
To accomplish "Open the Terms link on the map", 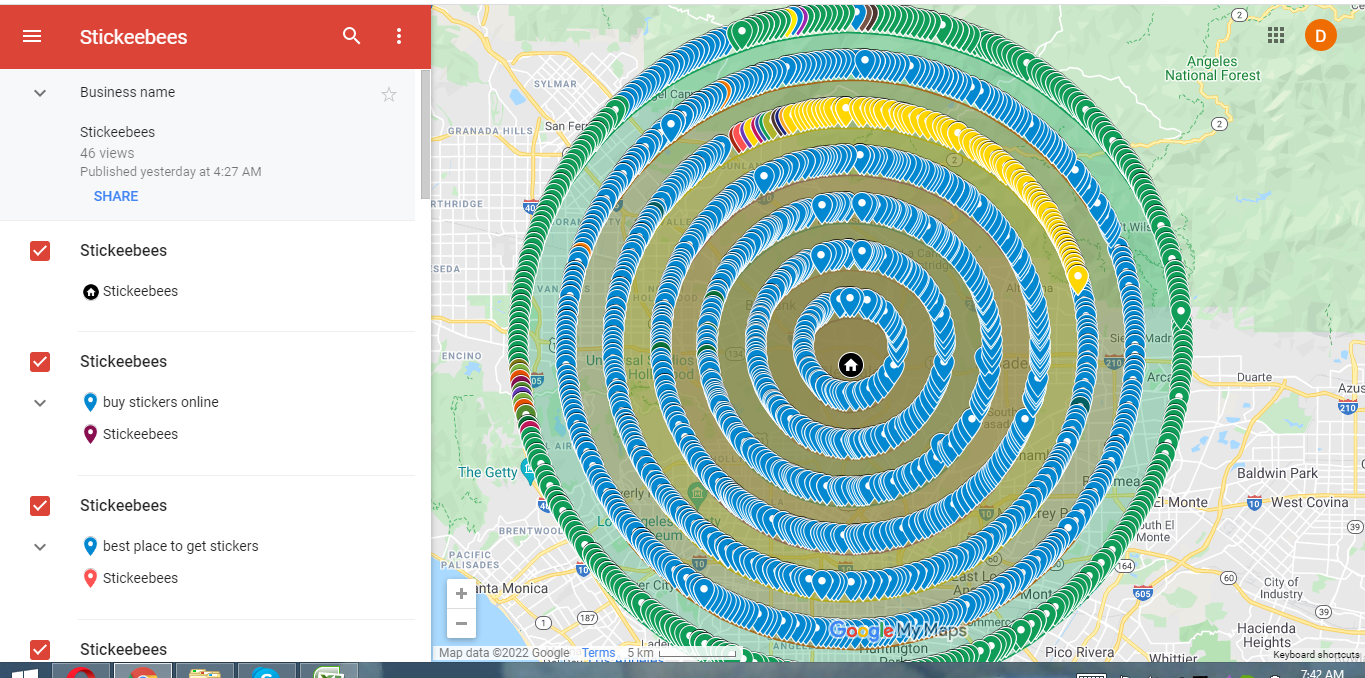I will 599,653.
